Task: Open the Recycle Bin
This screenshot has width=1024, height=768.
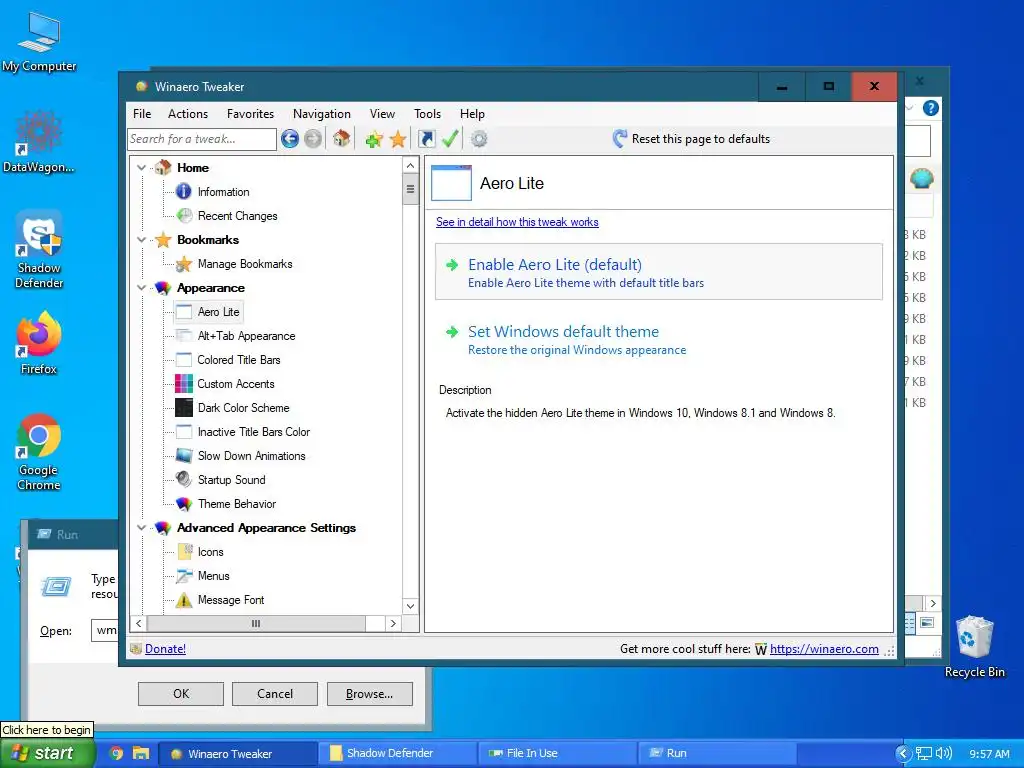Action: [974, 647]
